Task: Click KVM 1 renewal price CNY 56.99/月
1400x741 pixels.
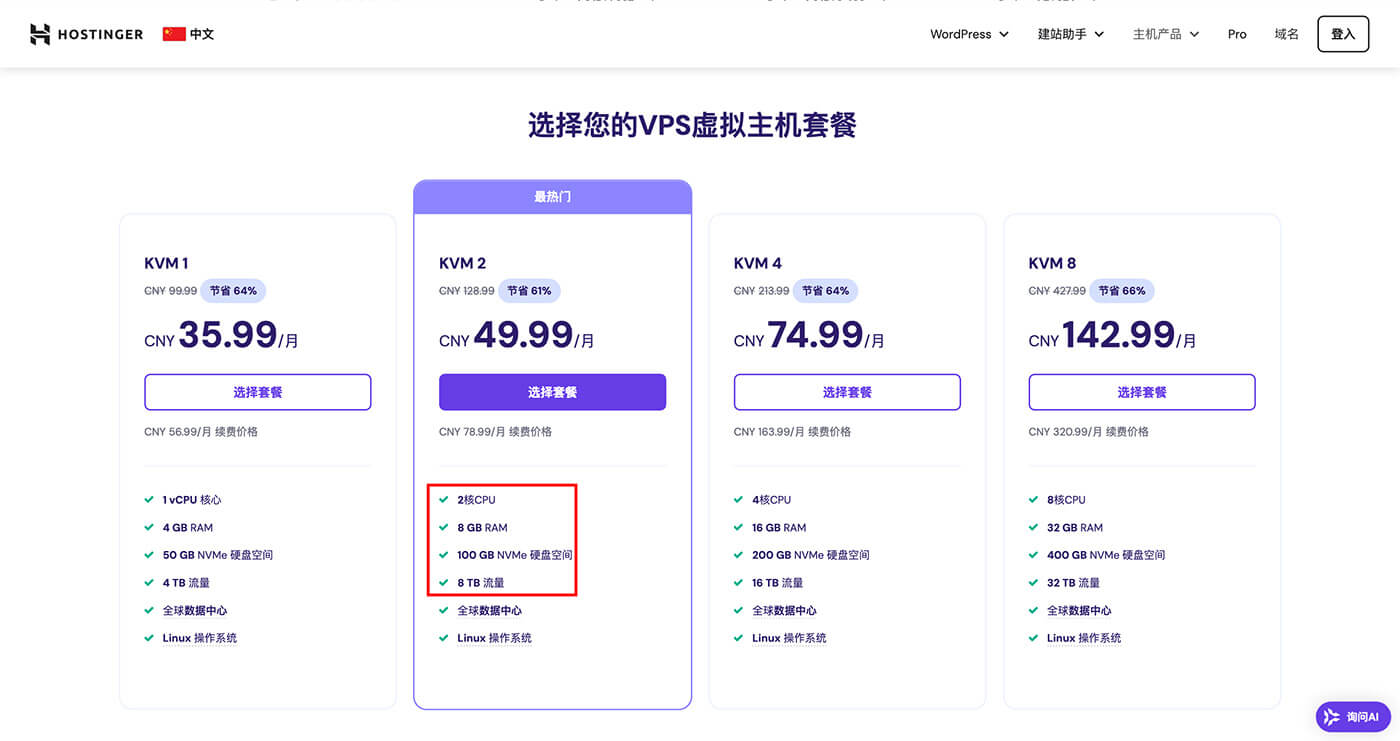Action: pyautogui.click(x=200, y=432)
